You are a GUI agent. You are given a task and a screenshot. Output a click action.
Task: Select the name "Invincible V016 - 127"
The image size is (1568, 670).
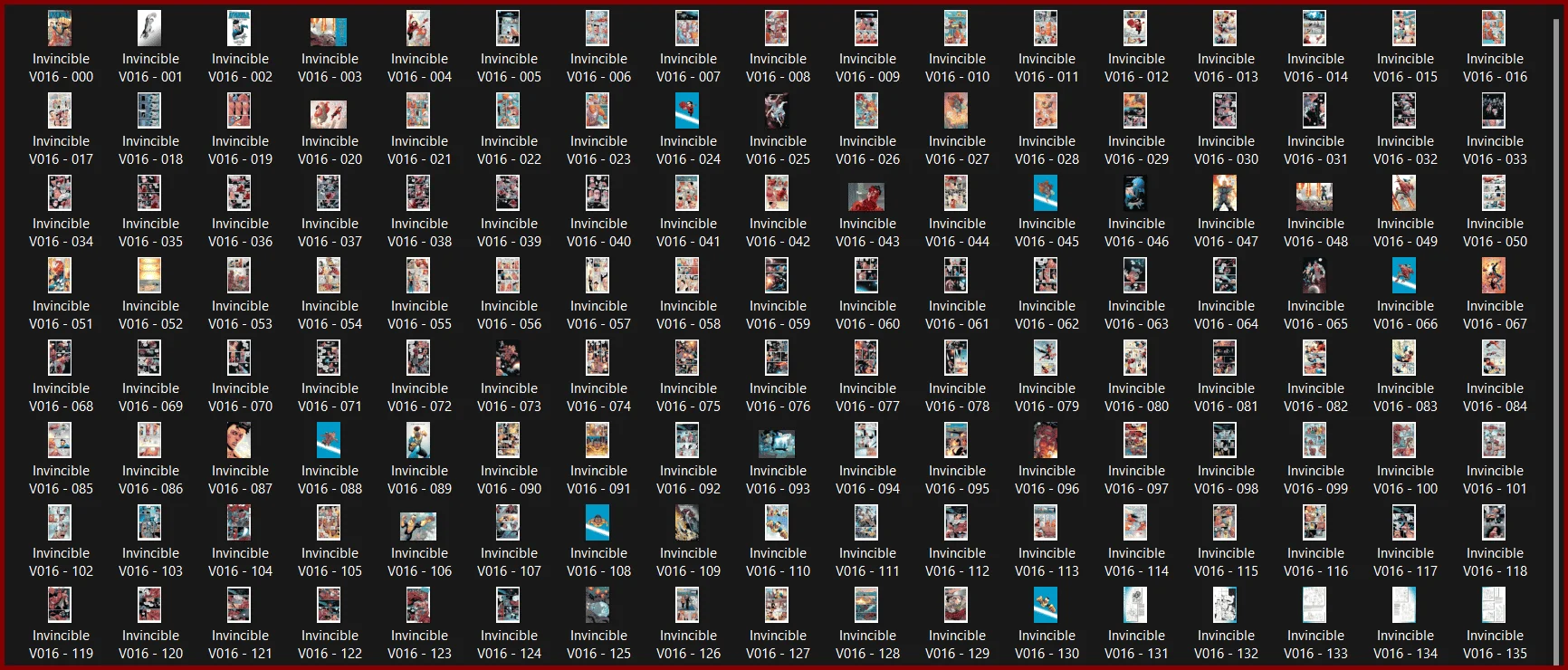(778, 645)
